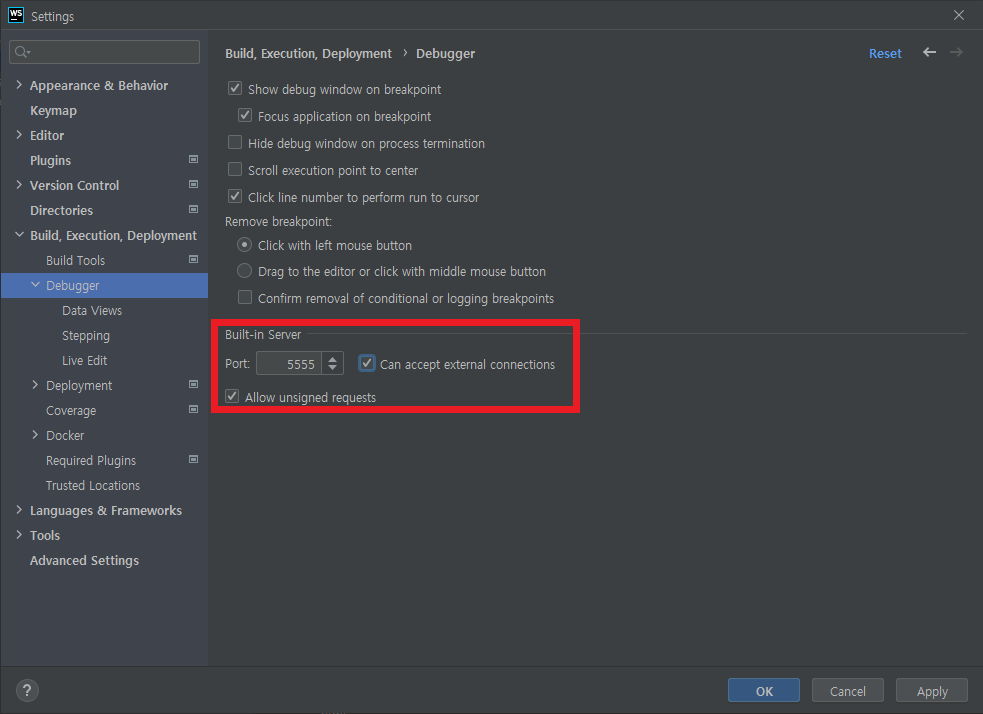The width and height of the screenshot is (983, 714).
Task: Select Drag to the editor radio option
Action: click(244, 271)
